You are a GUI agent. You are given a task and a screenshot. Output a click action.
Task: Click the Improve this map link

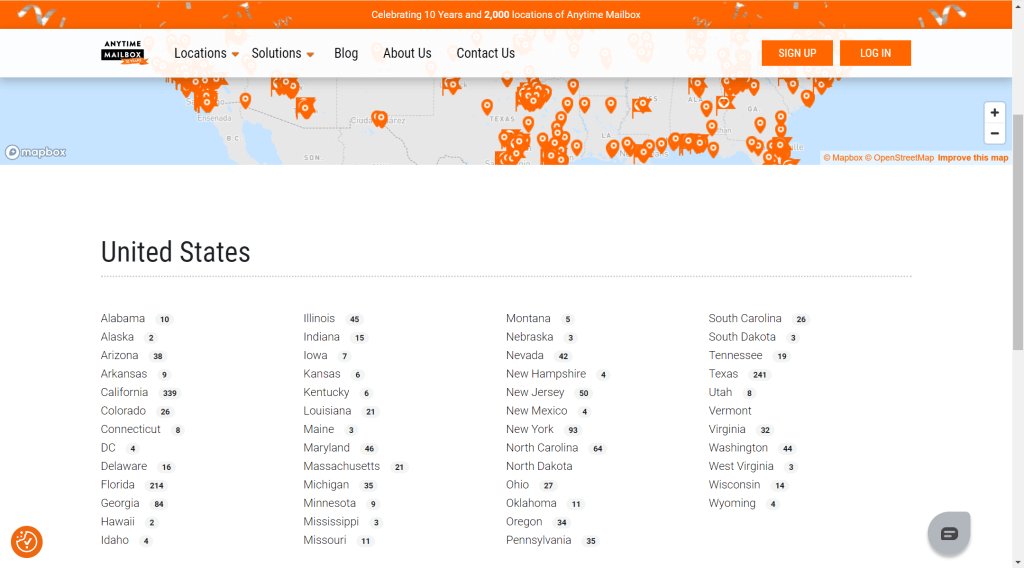(972, 158)
